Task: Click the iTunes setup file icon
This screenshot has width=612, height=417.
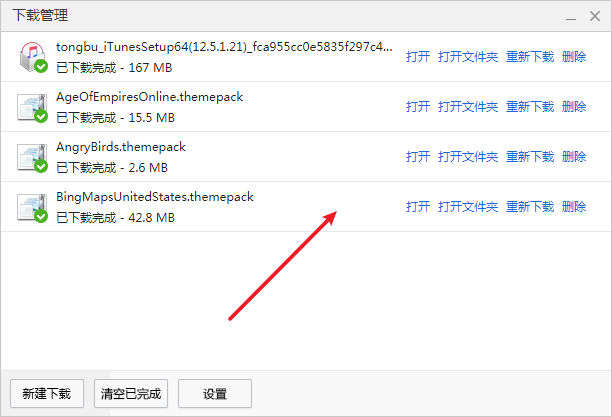Action: [x=33, y=57]
